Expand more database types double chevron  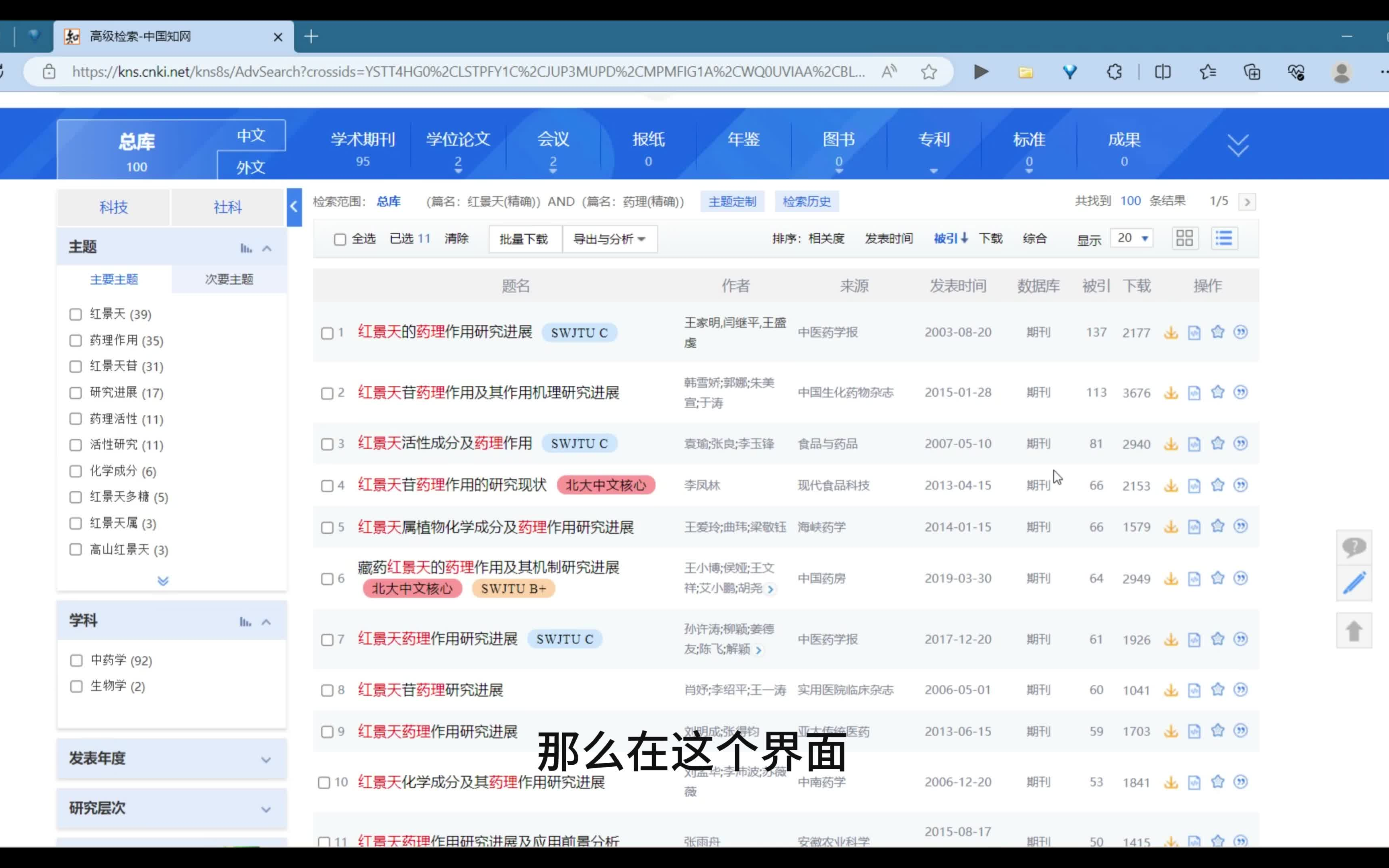click(1237, 145)
